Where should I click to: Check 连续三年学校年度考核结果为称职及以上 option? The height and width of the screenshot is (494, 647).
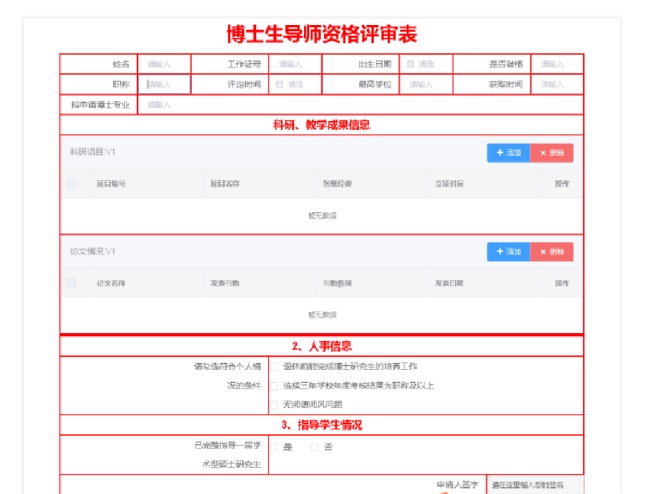pyautogui.click(x=274, y=385)
